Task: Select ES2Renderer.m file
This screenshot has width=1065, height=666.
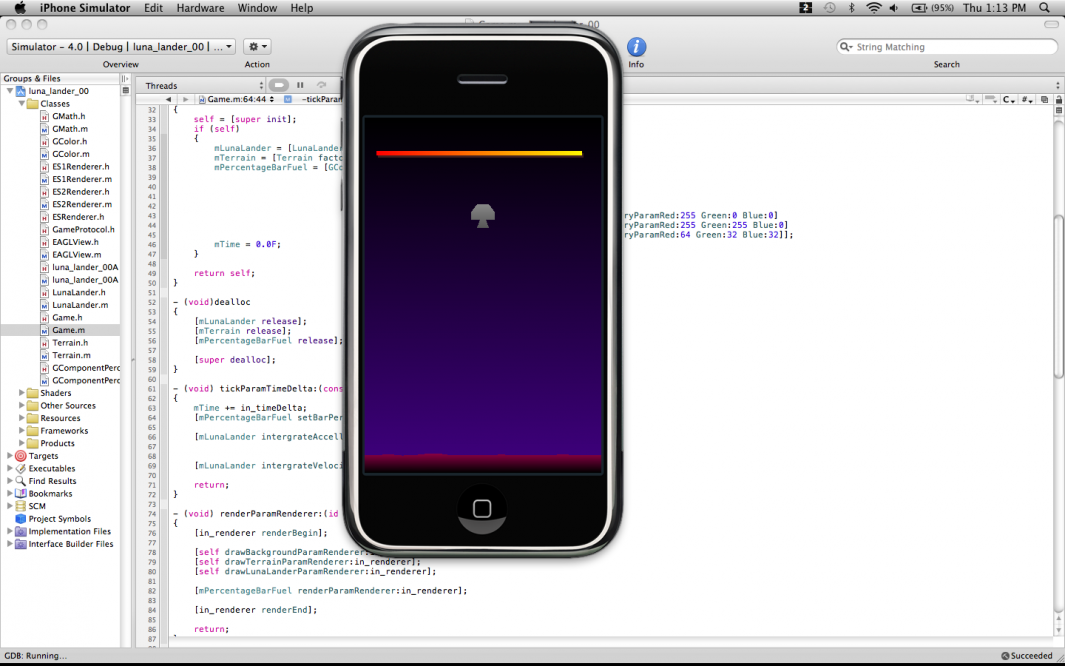Action: 82,204
